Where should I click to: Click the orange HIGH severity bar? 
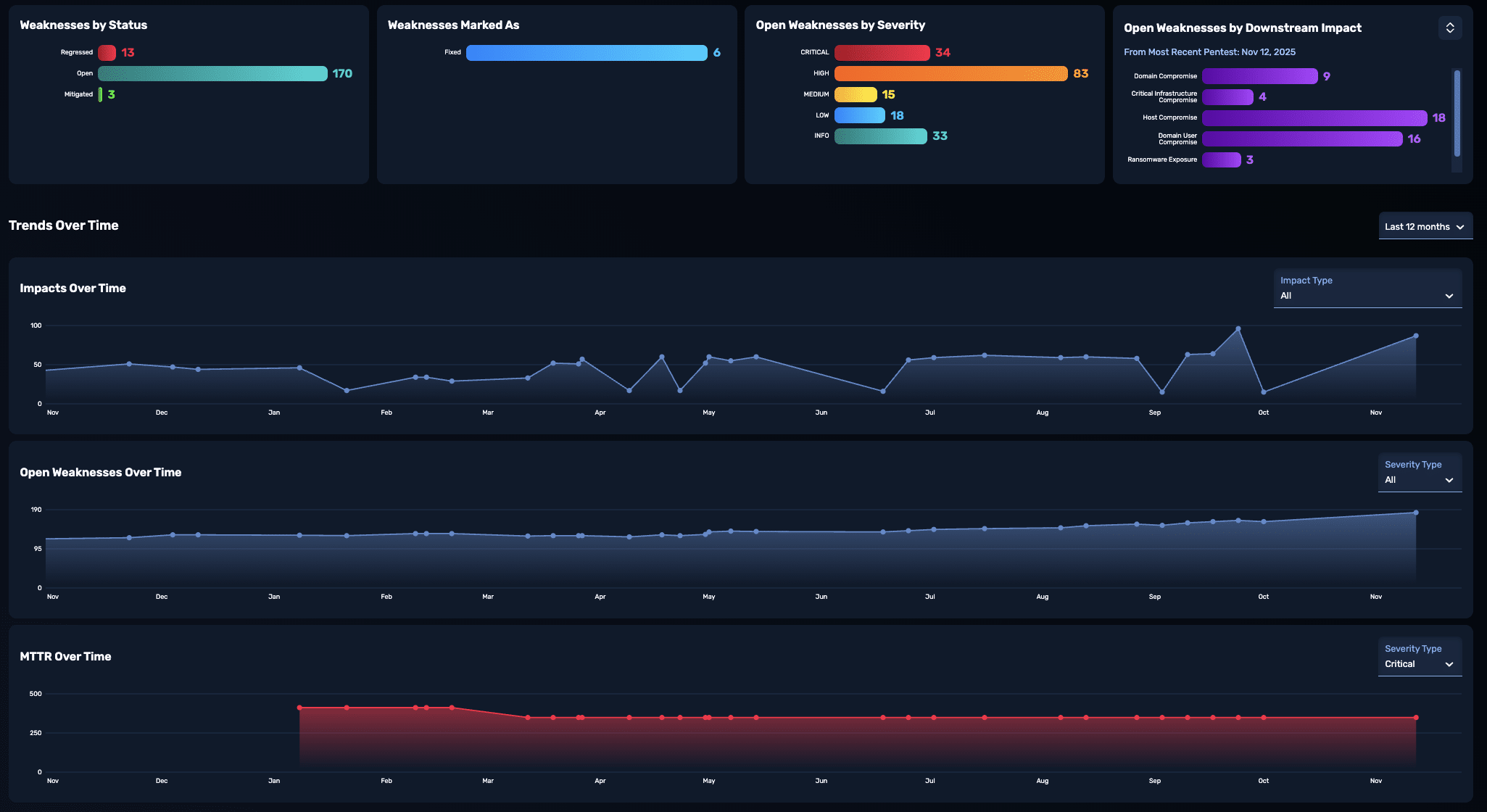[950, 73]
